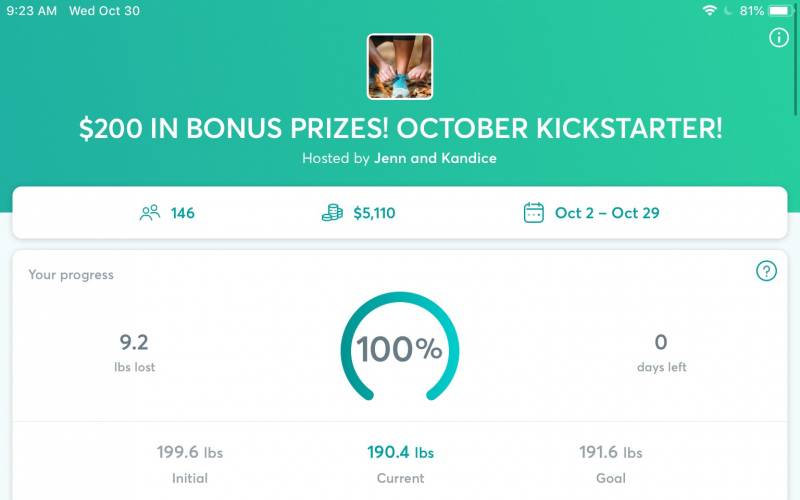Tap the calendar dates icon

(x=534, y=213)
